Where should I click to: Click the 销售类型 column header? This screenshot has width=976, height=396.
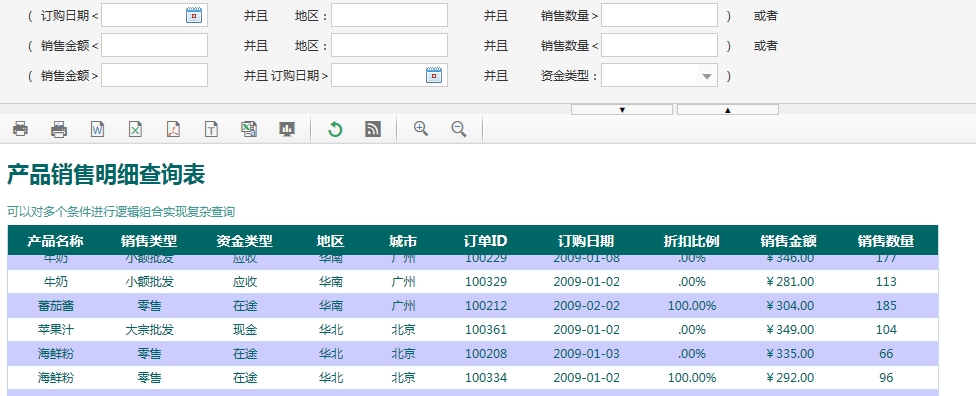[149, 241]
